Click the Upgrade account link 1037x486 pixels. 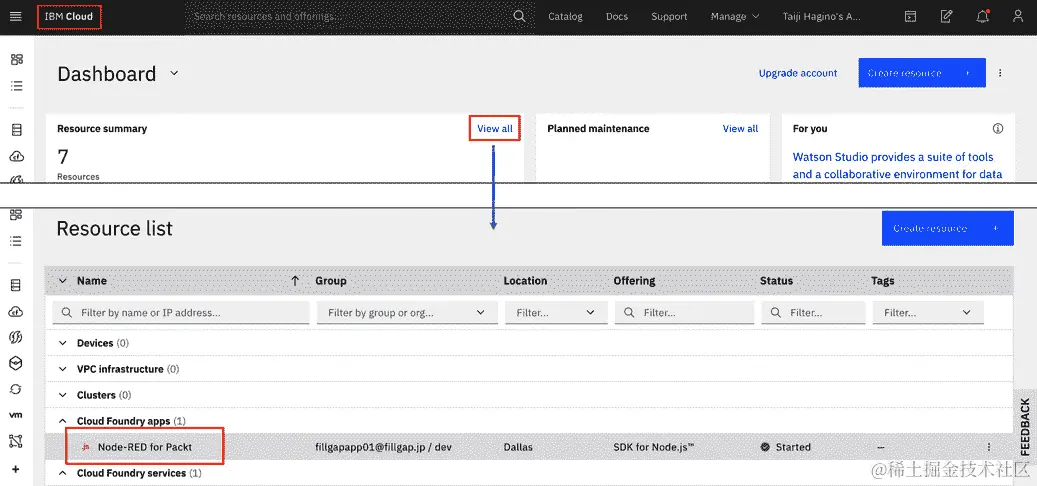coord(798,73)
